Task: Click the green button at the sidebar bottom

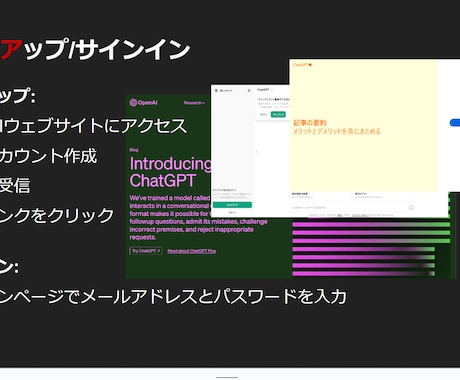Action: coord(232,205)
